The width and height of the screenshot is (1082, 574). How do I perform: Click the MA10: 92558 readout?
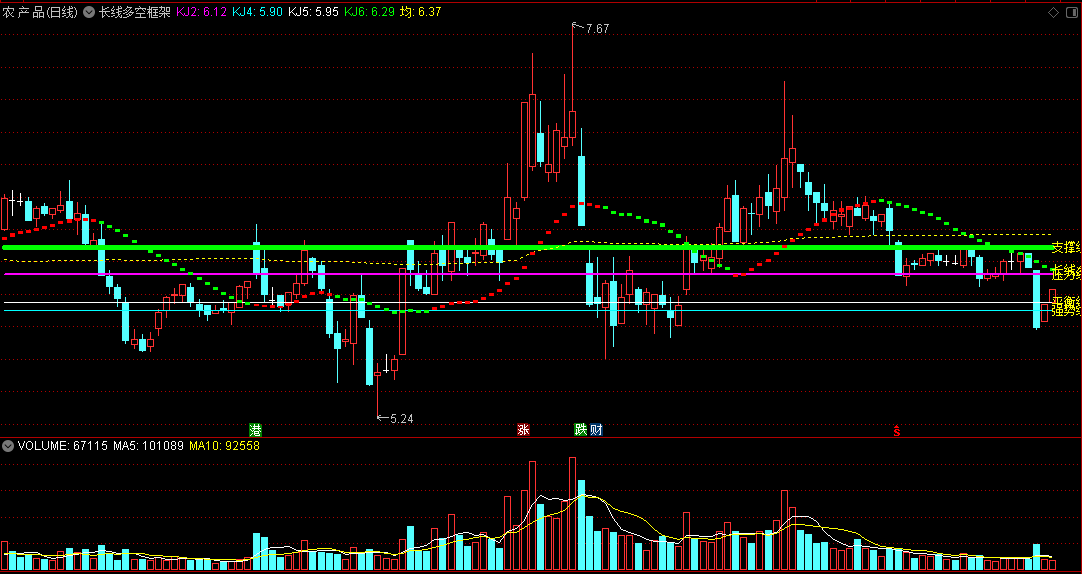click(x=224, y=446)
